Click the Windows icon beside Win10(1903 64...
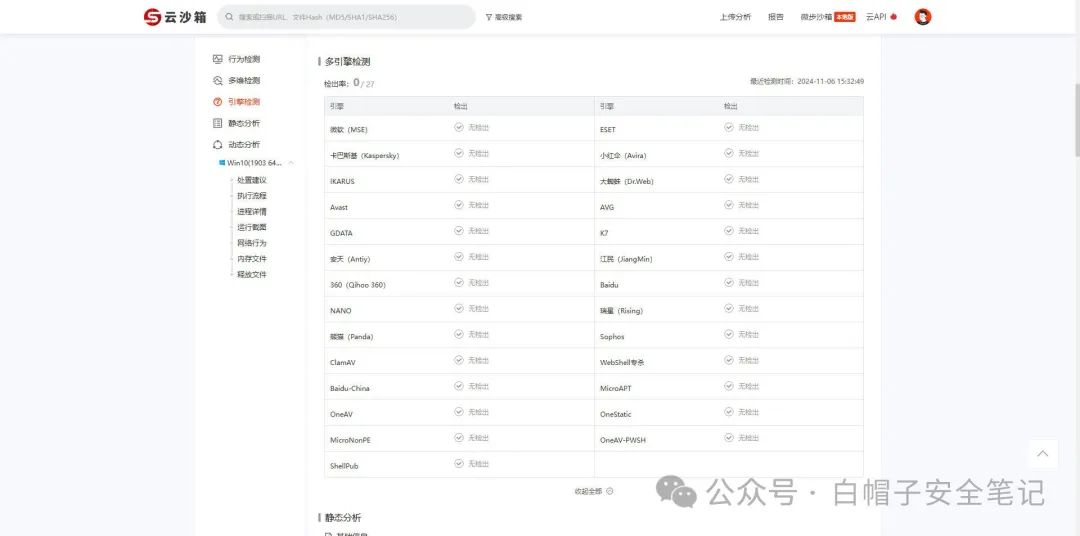1080x536 pixels. (x=222, y=163)
